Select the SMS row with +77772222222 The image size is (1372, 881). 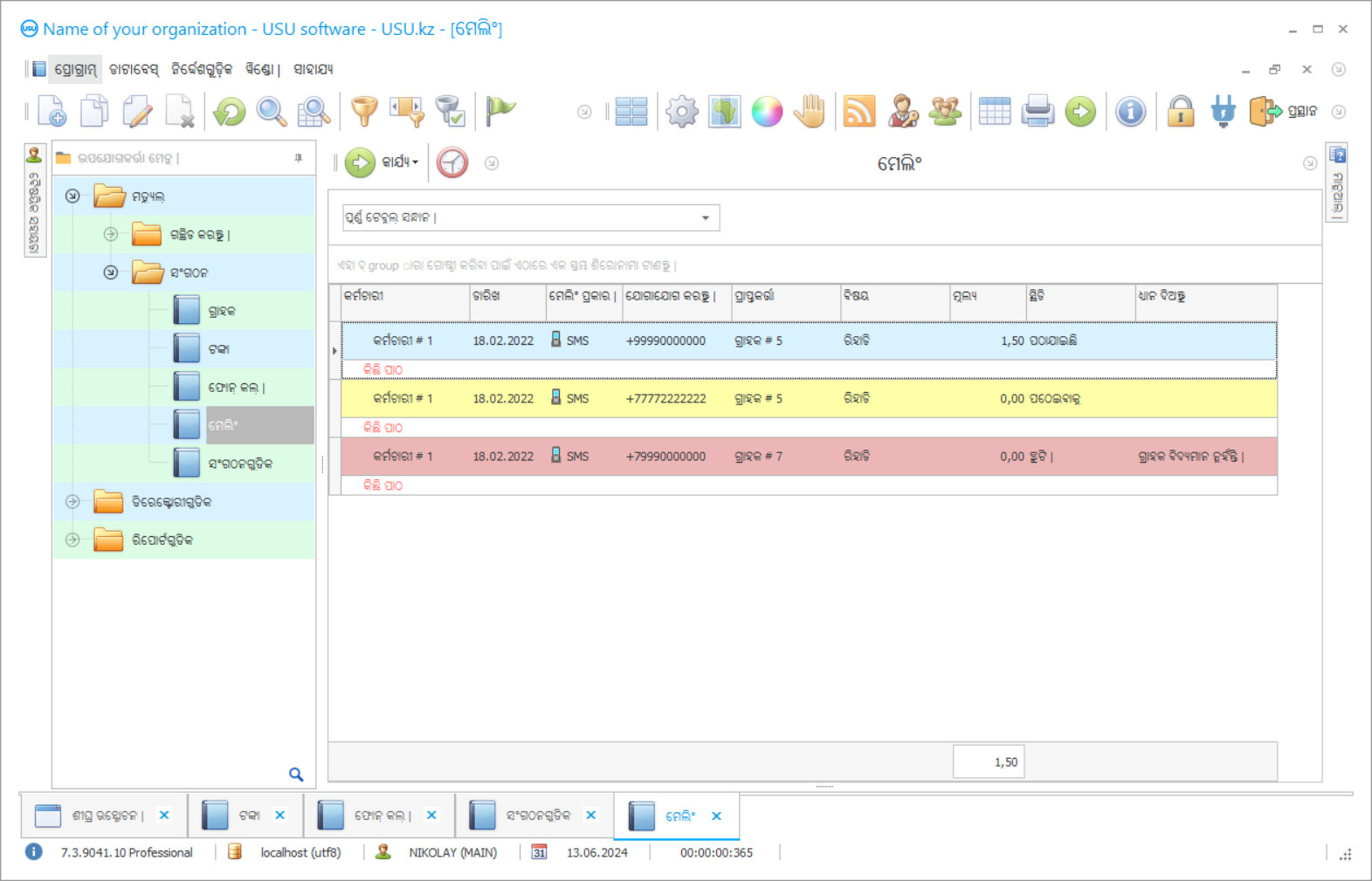click(x=665, y=398)
